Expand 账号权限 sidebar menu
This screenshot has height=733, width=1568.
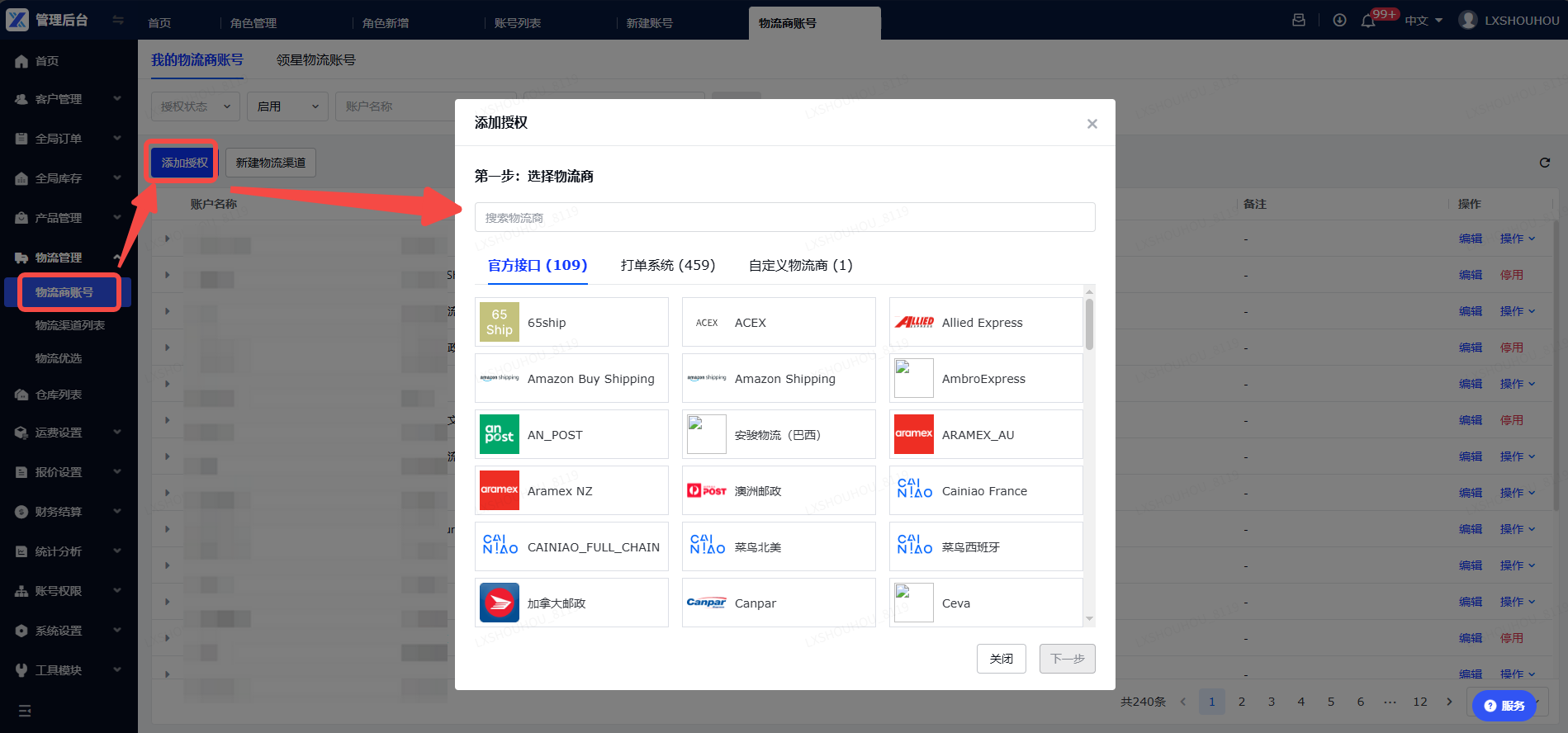(69, 591)
